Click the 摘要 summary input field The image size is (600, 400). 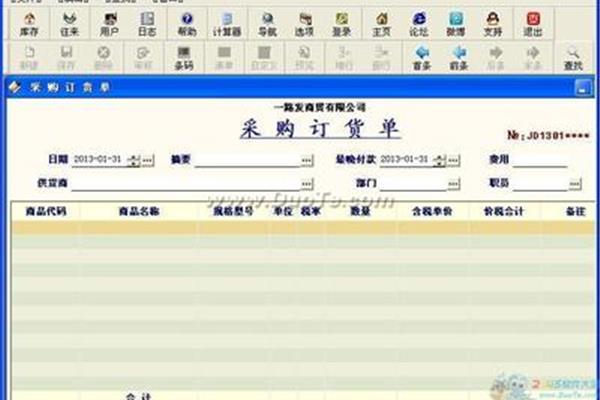coord(247,161)
